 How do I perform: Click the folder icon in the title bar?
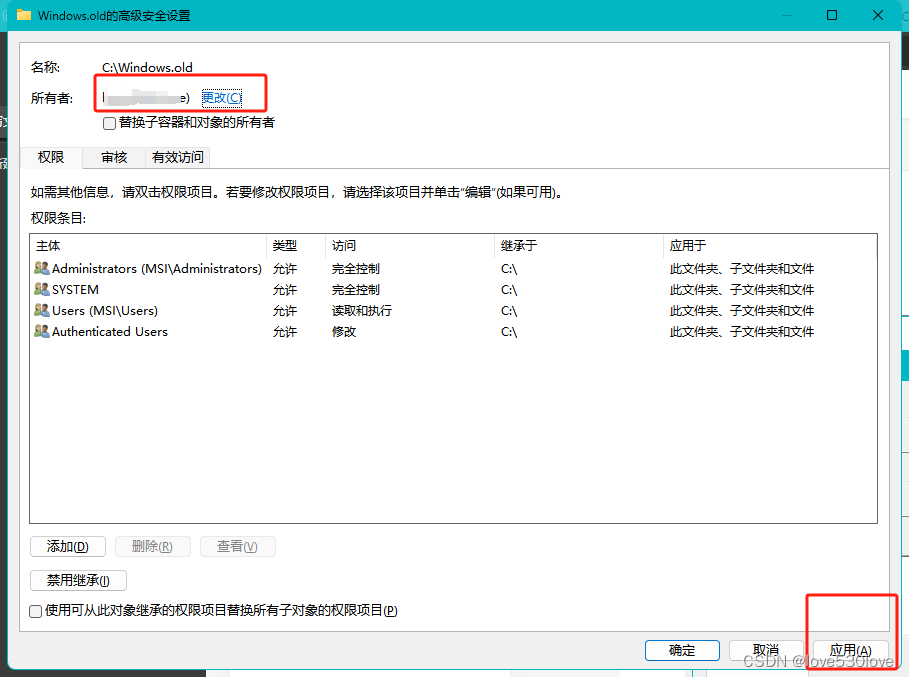(23, 15)
